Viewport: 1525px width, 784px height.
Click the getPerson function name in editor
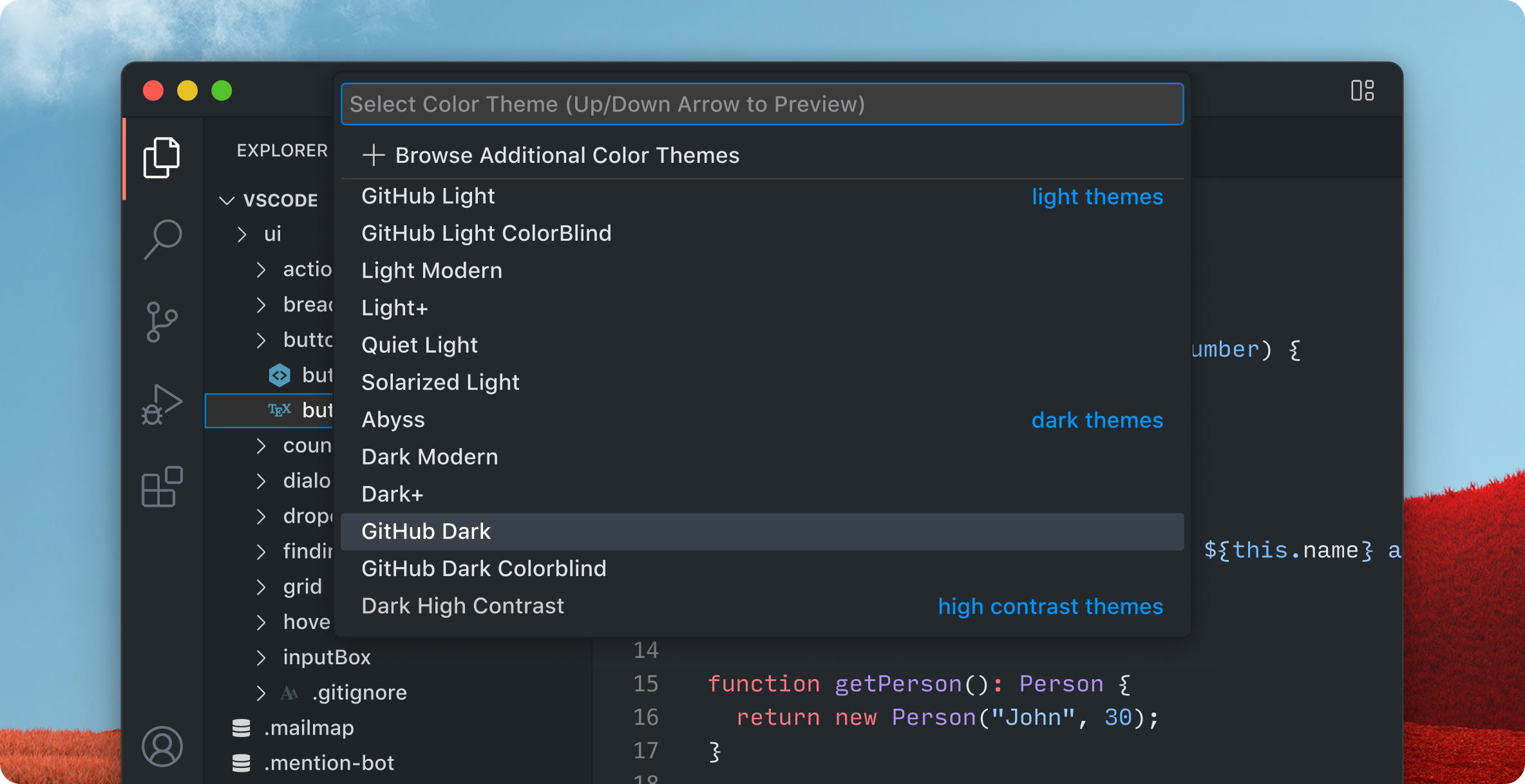tap(898, 684)
